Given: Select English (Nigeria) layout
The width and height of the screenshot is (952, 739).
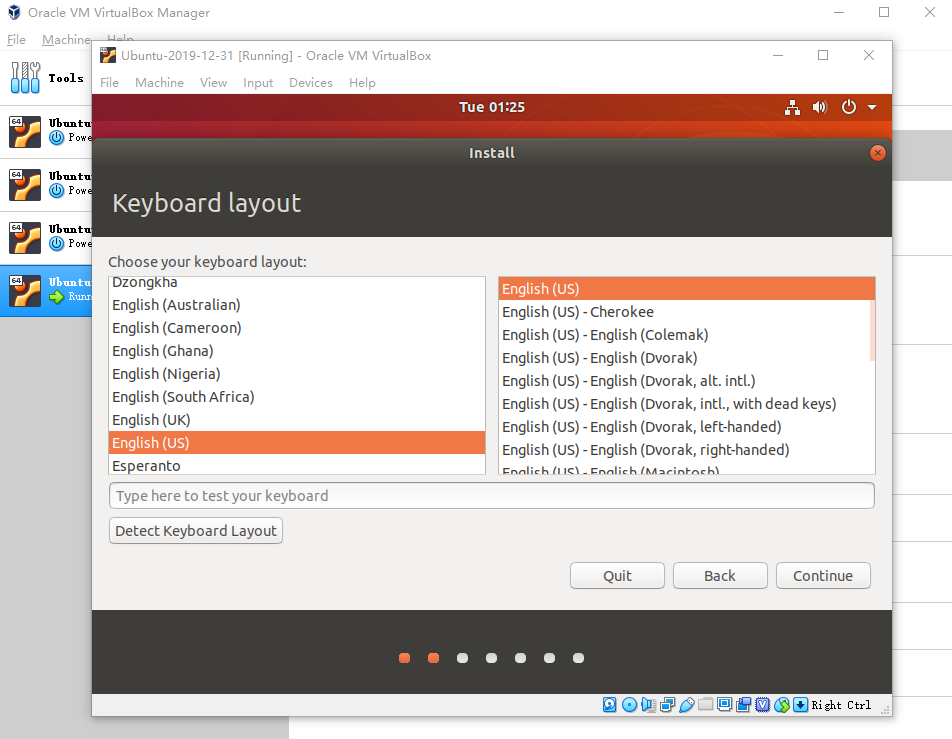Looking at the screenshot, I should point(297,374).
